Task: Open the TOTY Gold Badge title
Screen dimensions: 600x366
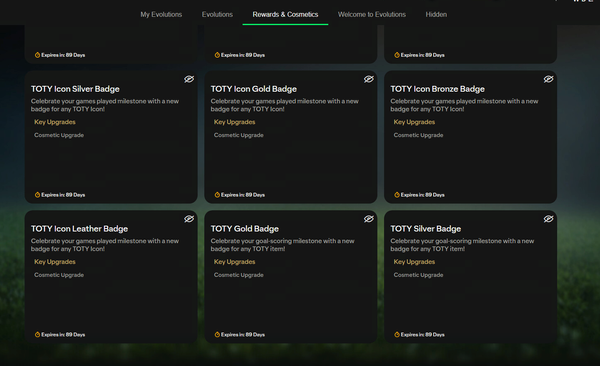Action: [x=245, y=229]
